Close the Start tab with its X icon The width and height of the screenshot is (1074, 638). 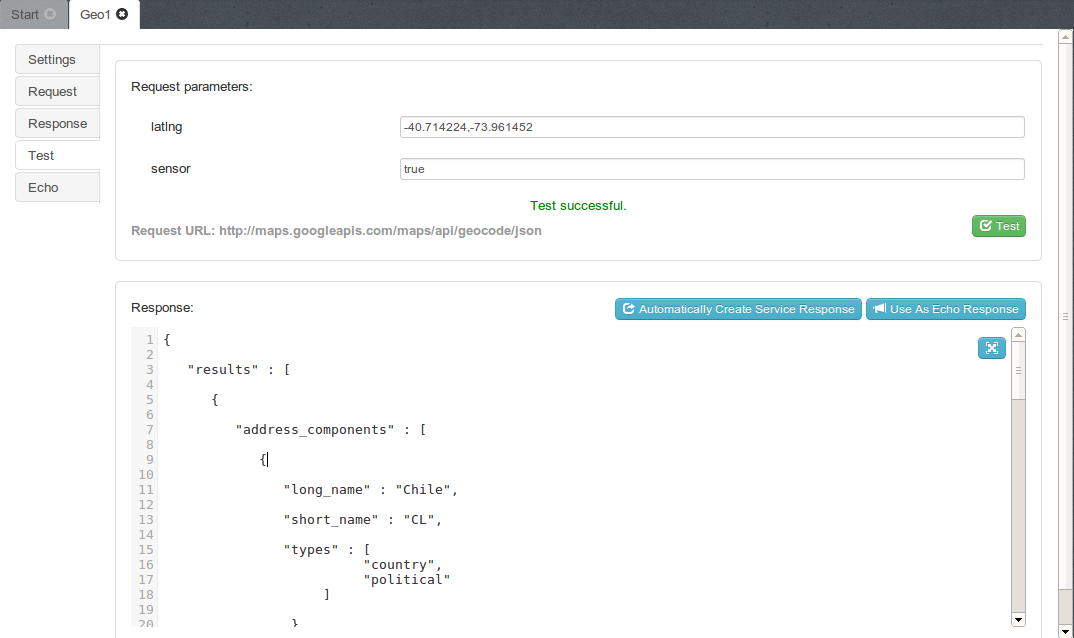[51, 15]
